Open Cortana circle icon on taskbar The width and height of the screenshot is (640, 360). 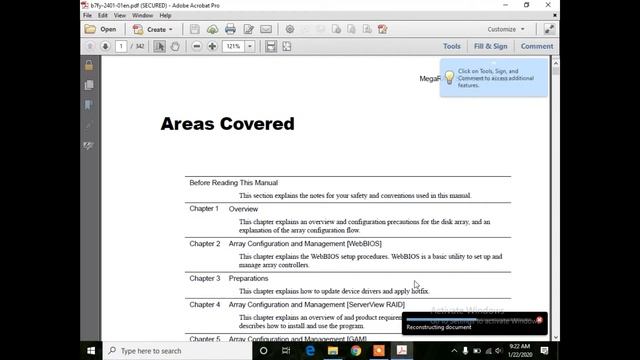click(x=263, y=351)
